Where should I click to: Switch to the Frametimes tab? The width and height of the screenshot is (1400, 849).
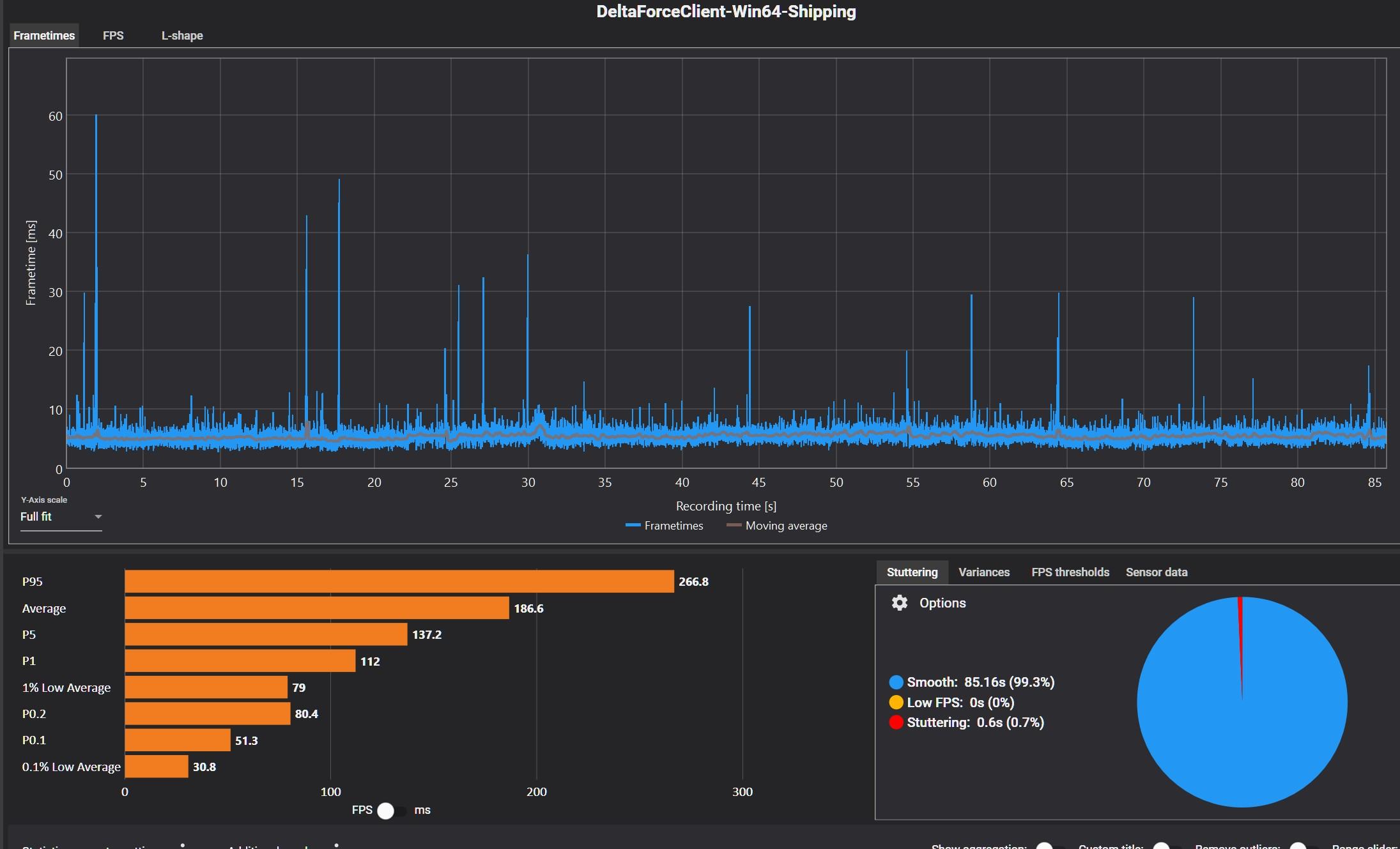tap(44, 35)
